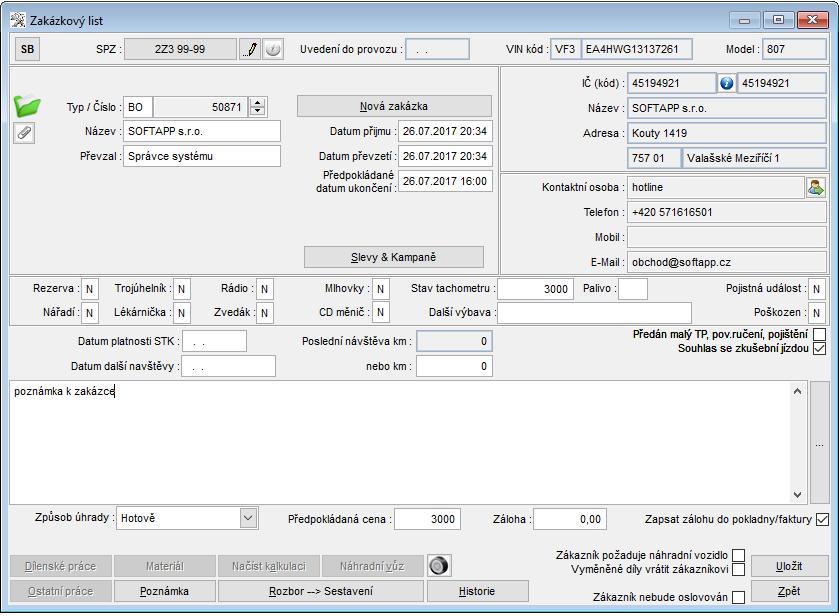Open the Způsob úhrady dropdown

click(248, 518)
